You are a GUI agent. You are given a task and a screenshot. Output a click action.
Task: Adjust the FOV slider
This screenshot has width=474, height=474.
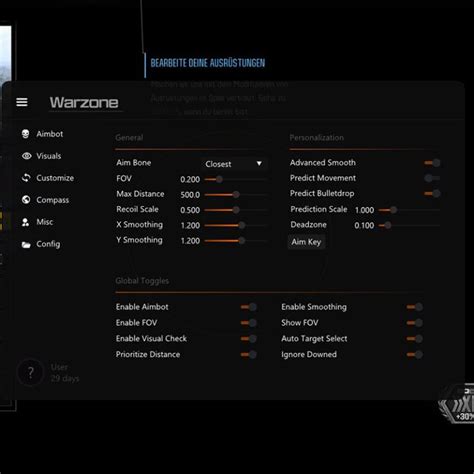[235, 179]
